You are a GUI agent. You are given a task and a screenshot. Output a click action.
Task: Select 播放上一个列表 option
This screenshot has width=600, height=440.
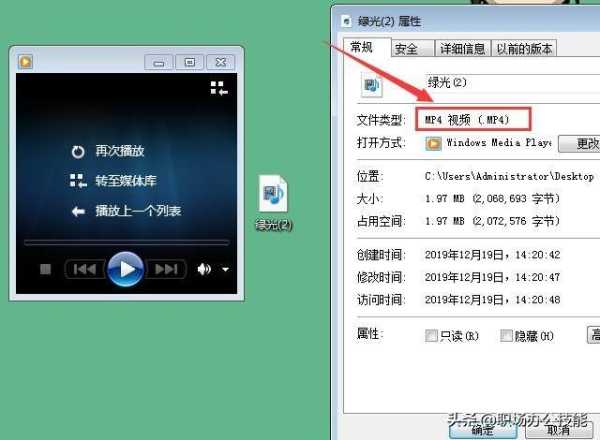[x=138, y=210]
